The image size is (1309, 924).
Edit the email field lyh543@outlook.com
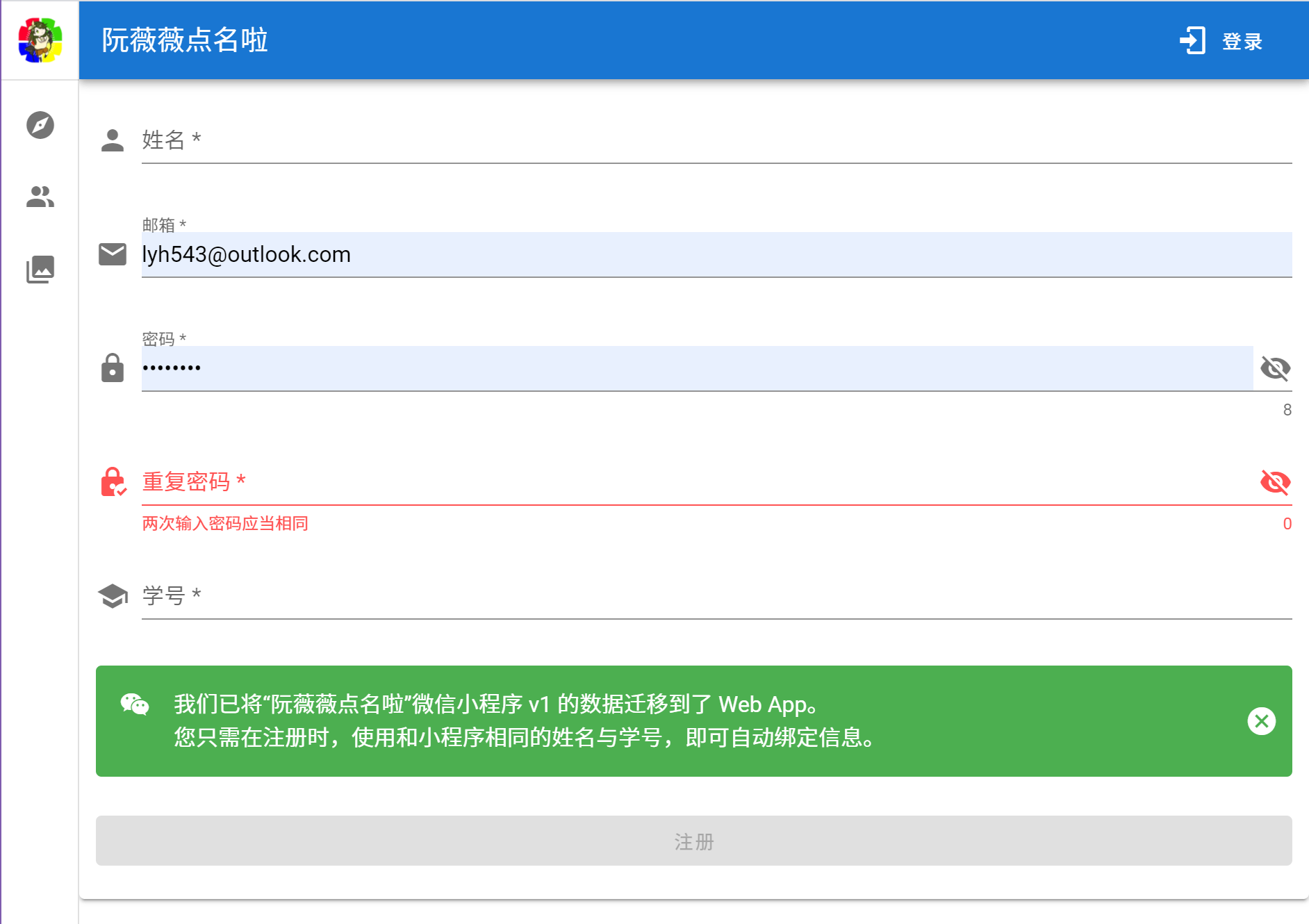[x=716, y=254]
